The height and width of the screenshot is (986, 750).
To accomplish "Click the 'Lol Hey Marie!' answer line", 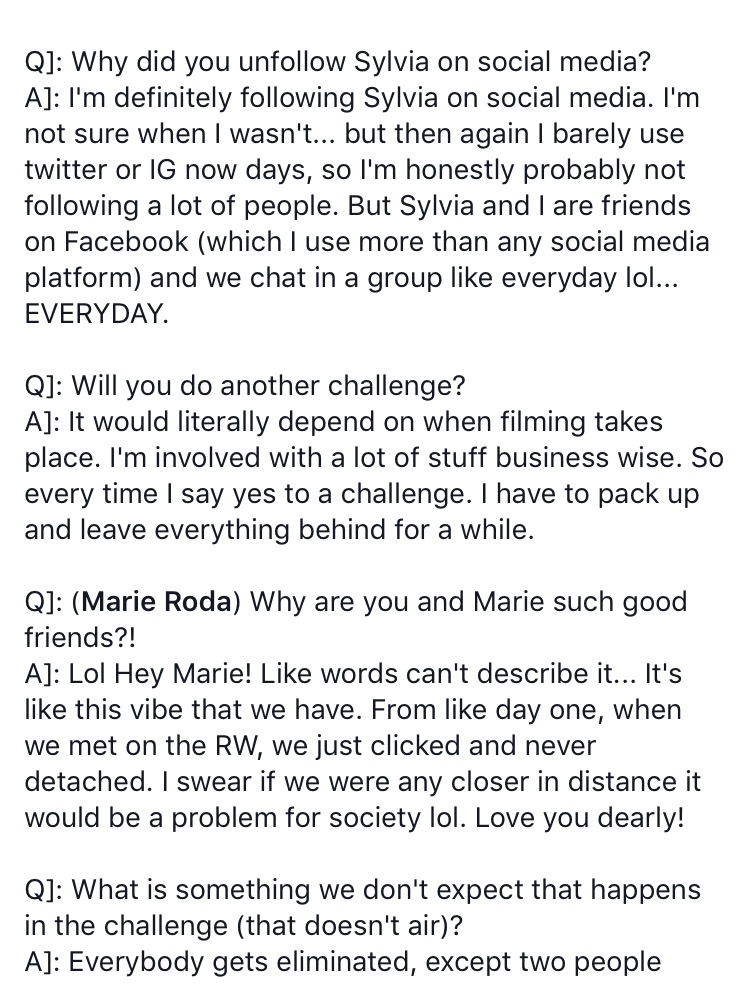I will [x=353, y=674].
